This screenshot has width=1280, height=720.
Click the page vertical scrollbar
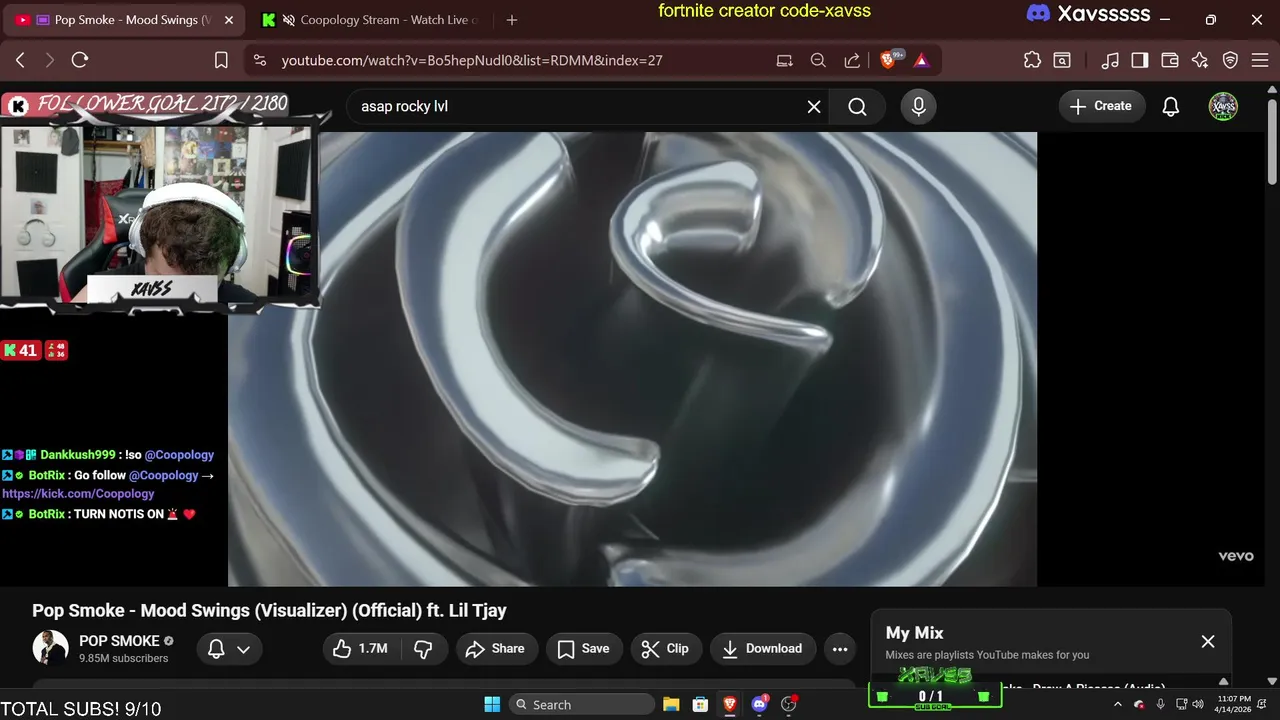1272,141
